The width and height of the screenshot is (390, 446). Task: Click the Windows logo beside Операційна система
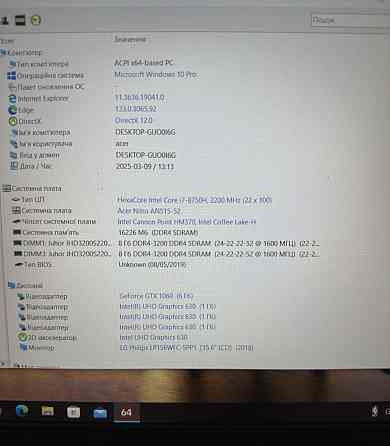click(12, 76)
